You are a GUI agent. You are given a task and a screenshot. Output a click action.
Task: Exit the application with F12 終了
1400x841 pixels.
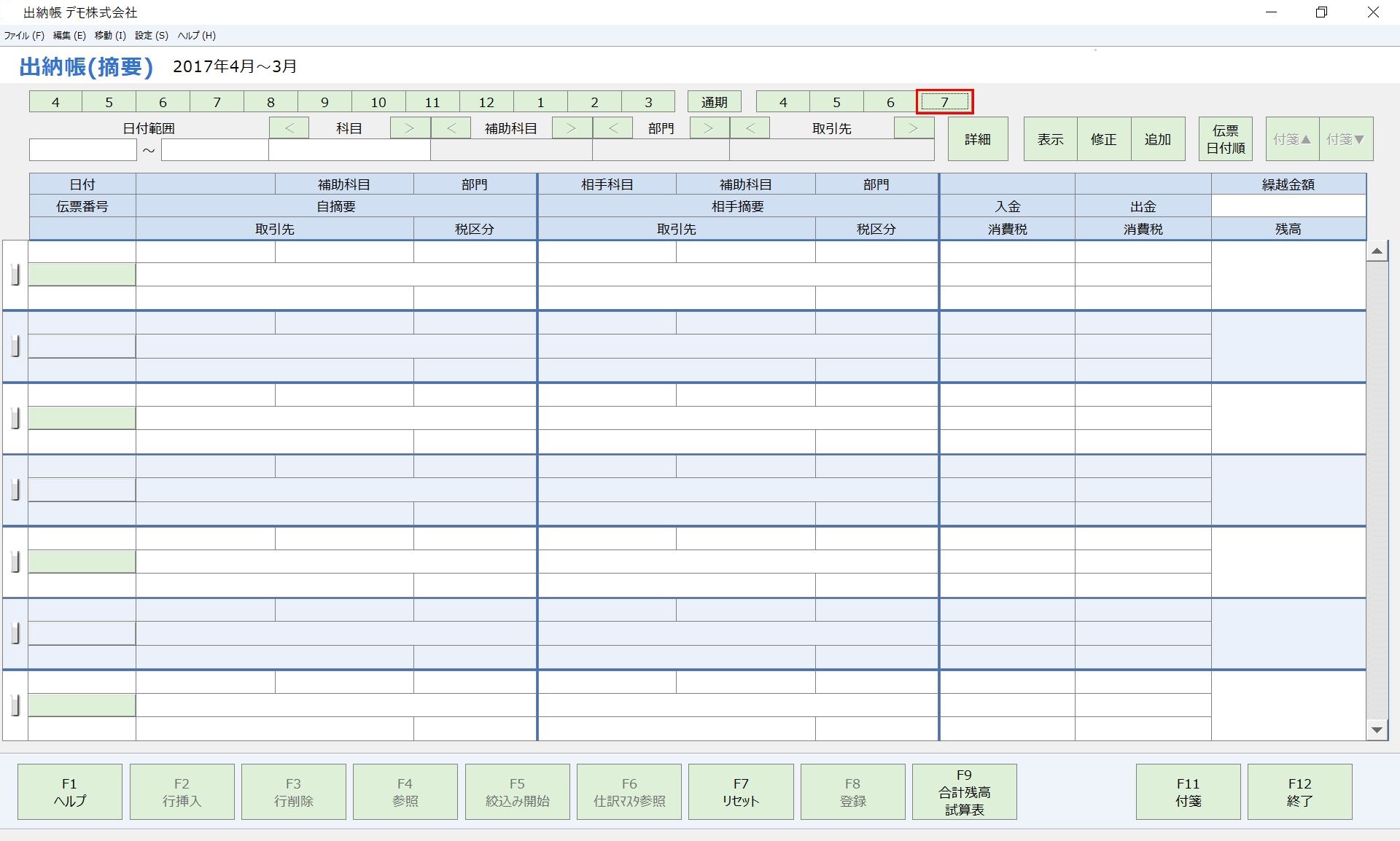pos(1299,791)
